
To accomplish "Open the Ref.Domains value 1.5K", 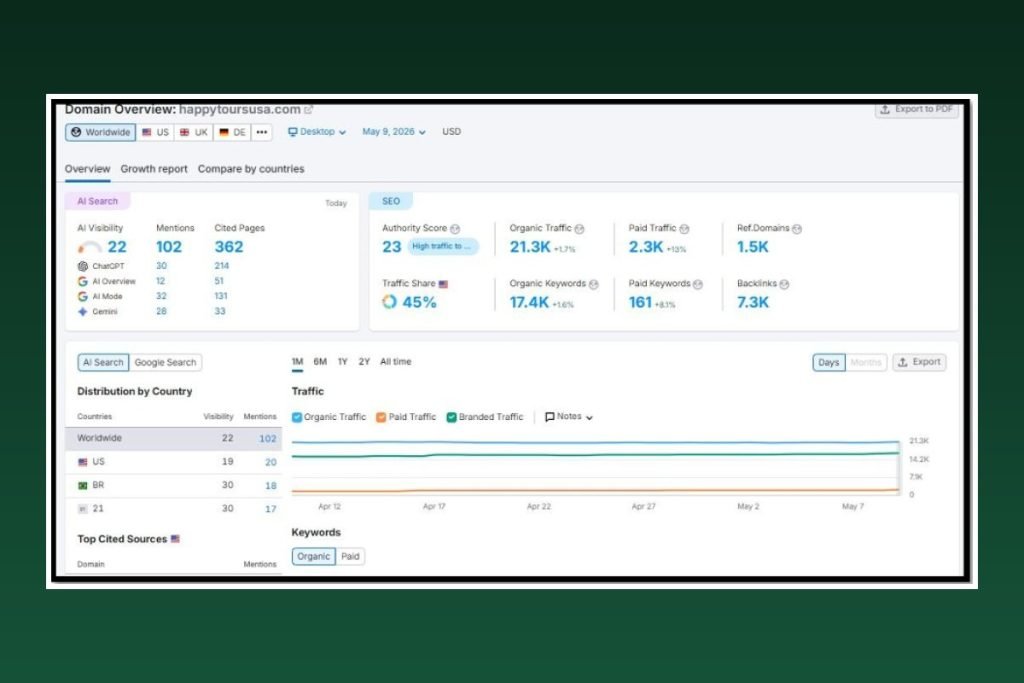I will (x=752, y=247).
